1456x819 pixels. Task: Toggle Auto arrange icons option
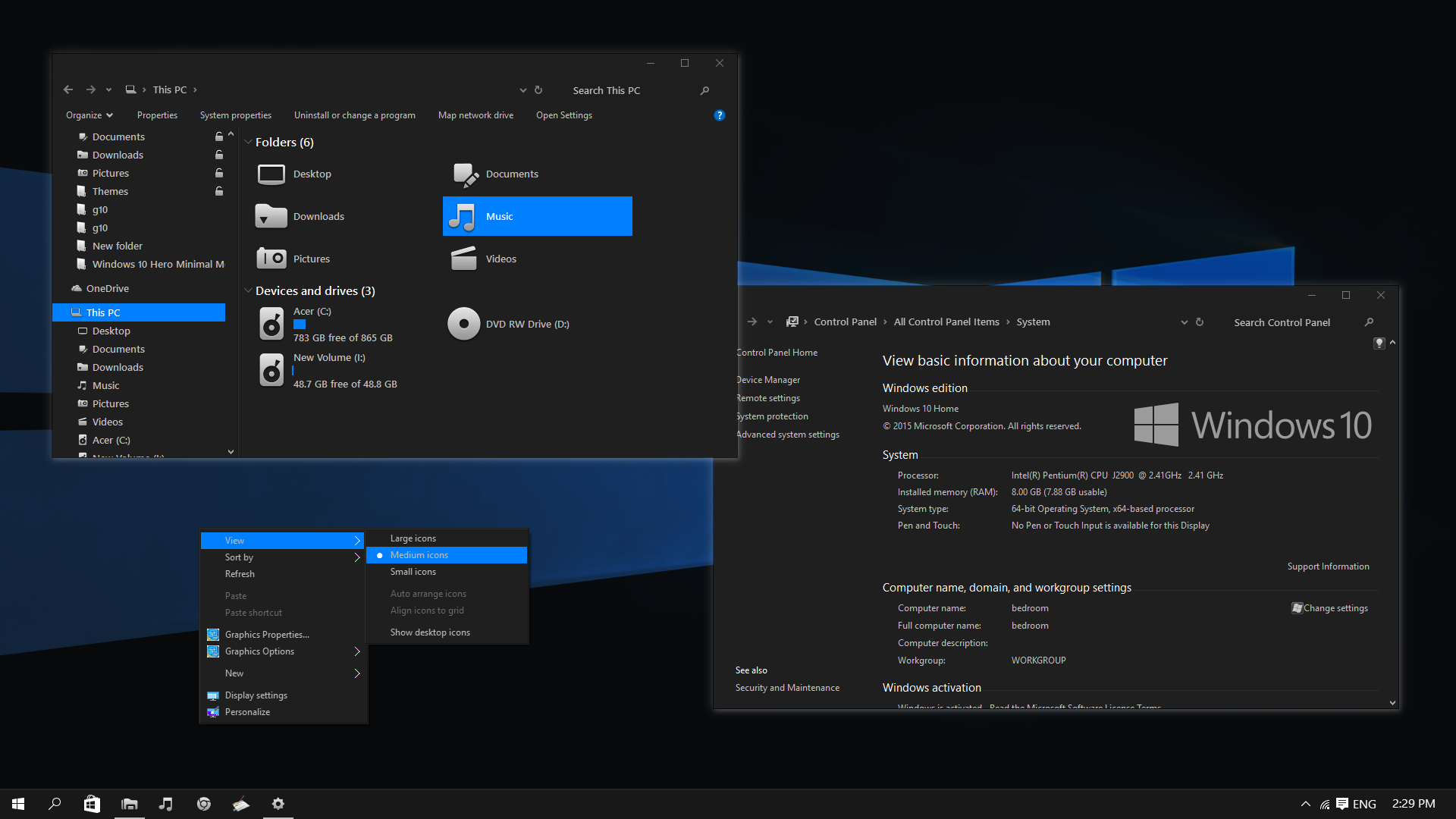pos(428,593)
